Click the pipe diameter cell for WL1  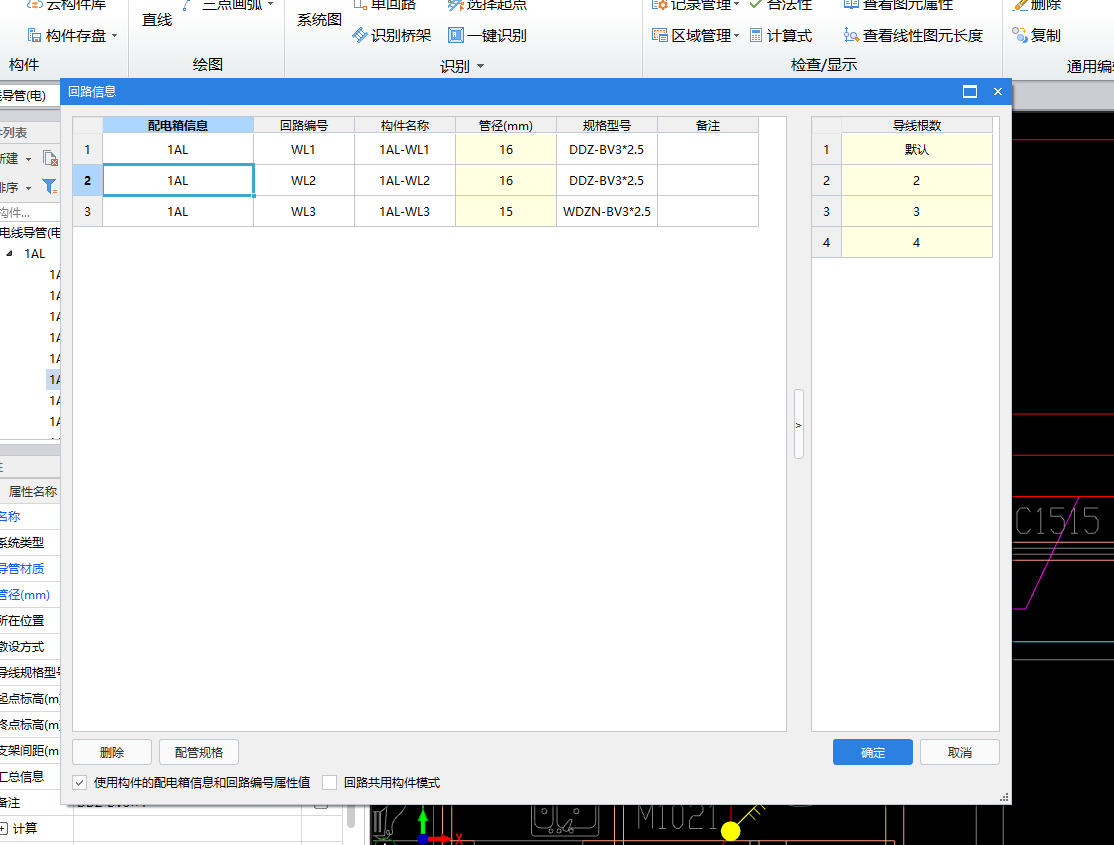[x=505, y=149]
